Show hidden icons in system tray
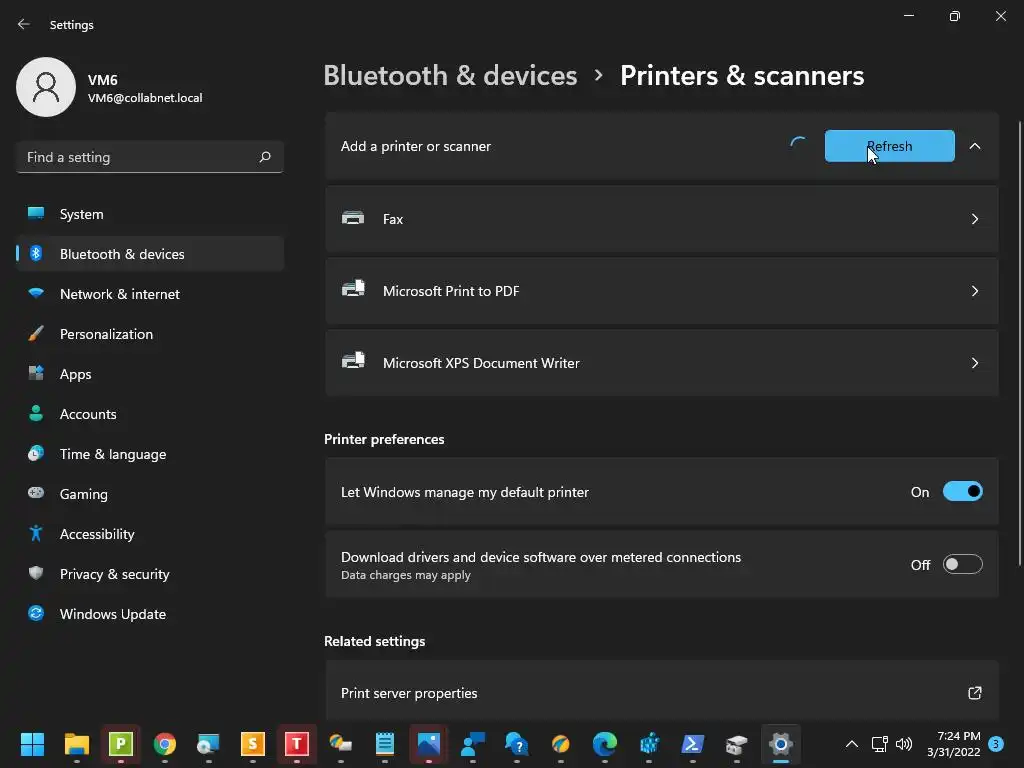The width and height of the screenshot is (1024, 768). (852, 744)
